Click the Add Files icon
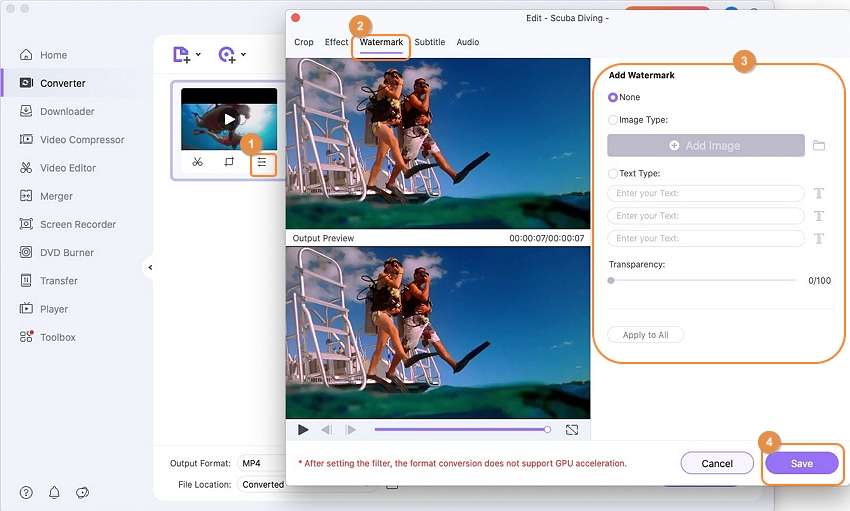Screen dimensions: 850x511 [x=182, y=55]
